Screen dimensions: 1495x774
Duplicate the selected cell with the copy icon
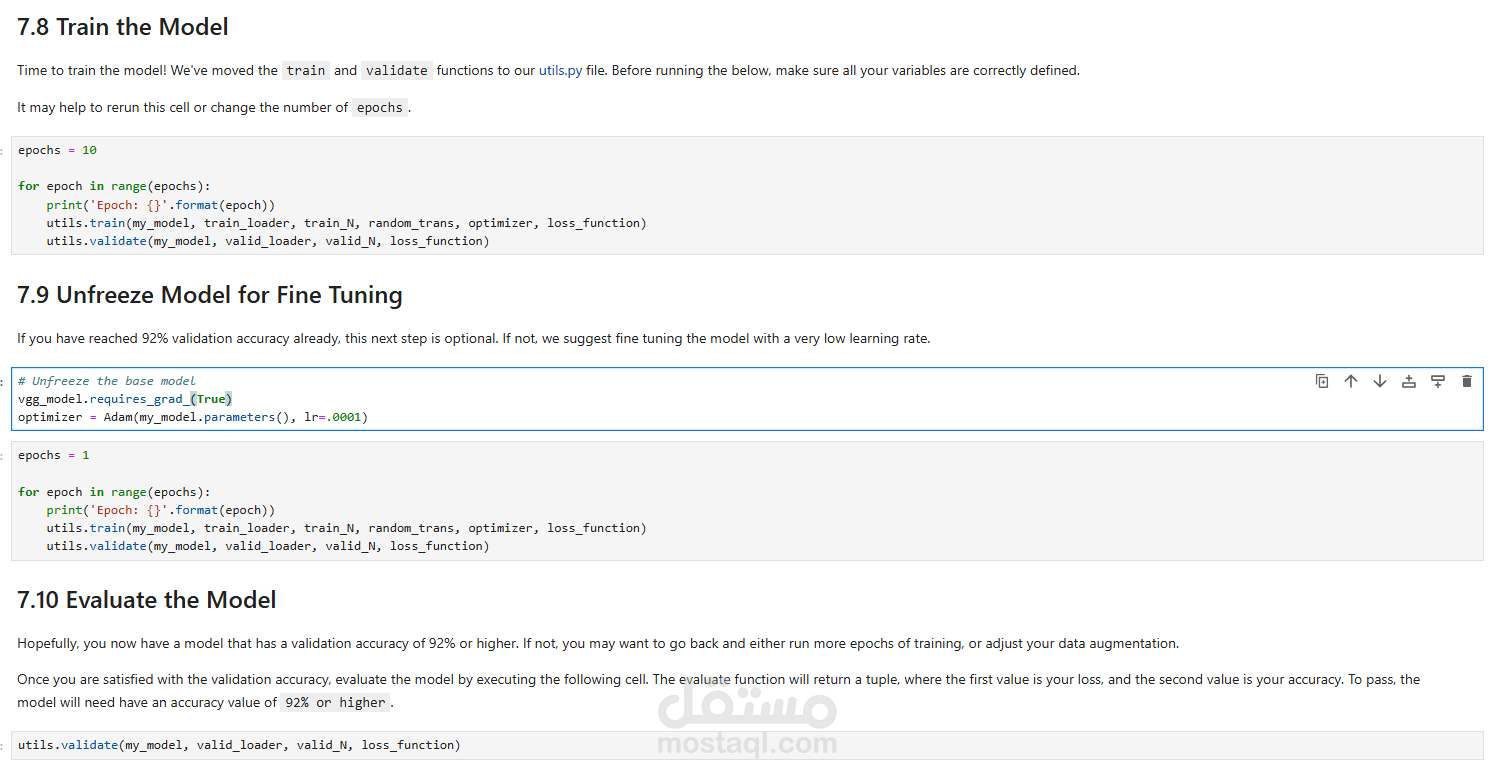1322,381
